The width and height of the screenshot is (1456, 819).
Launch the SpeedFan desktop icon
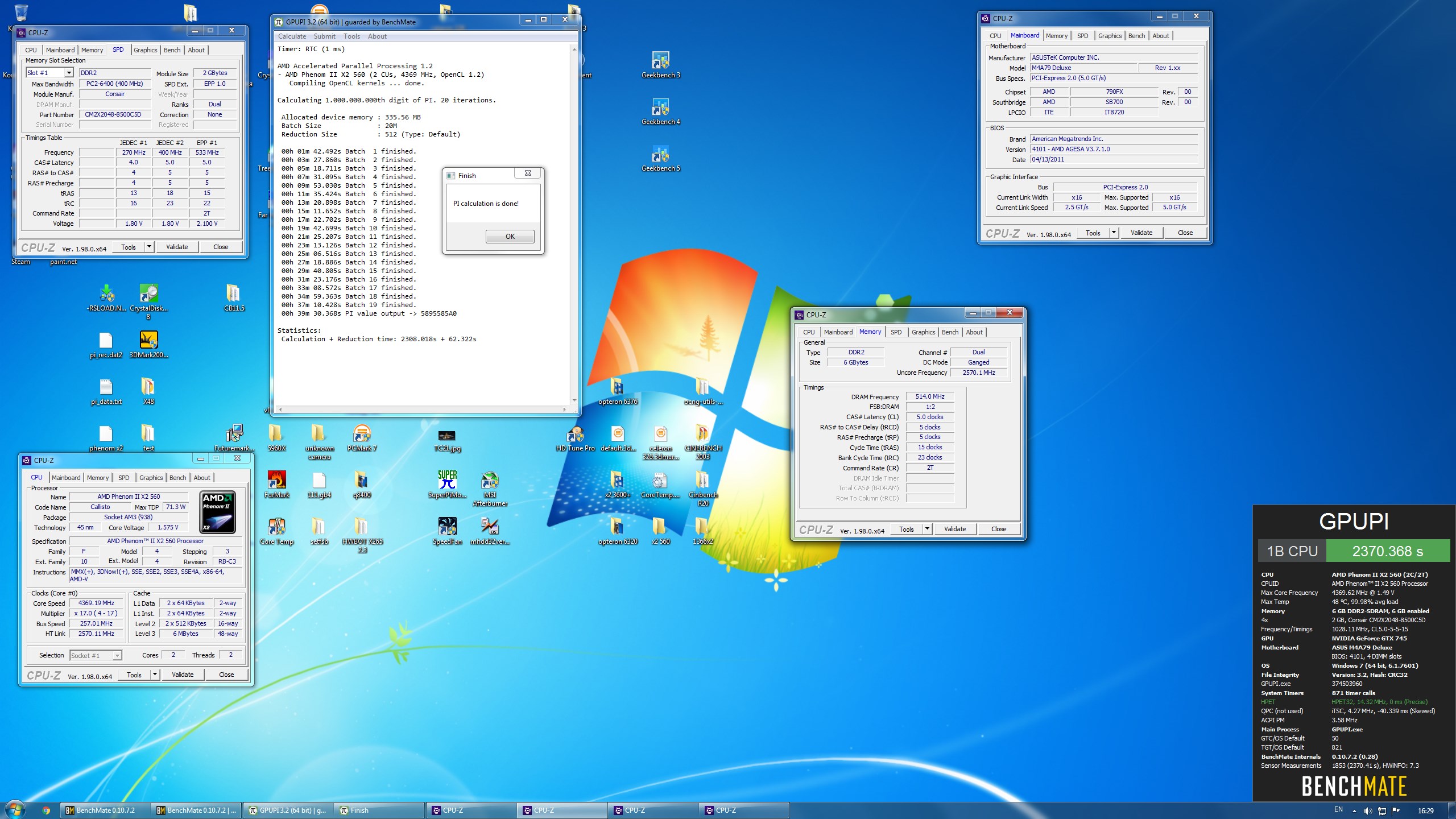click(x=447, y=531)
